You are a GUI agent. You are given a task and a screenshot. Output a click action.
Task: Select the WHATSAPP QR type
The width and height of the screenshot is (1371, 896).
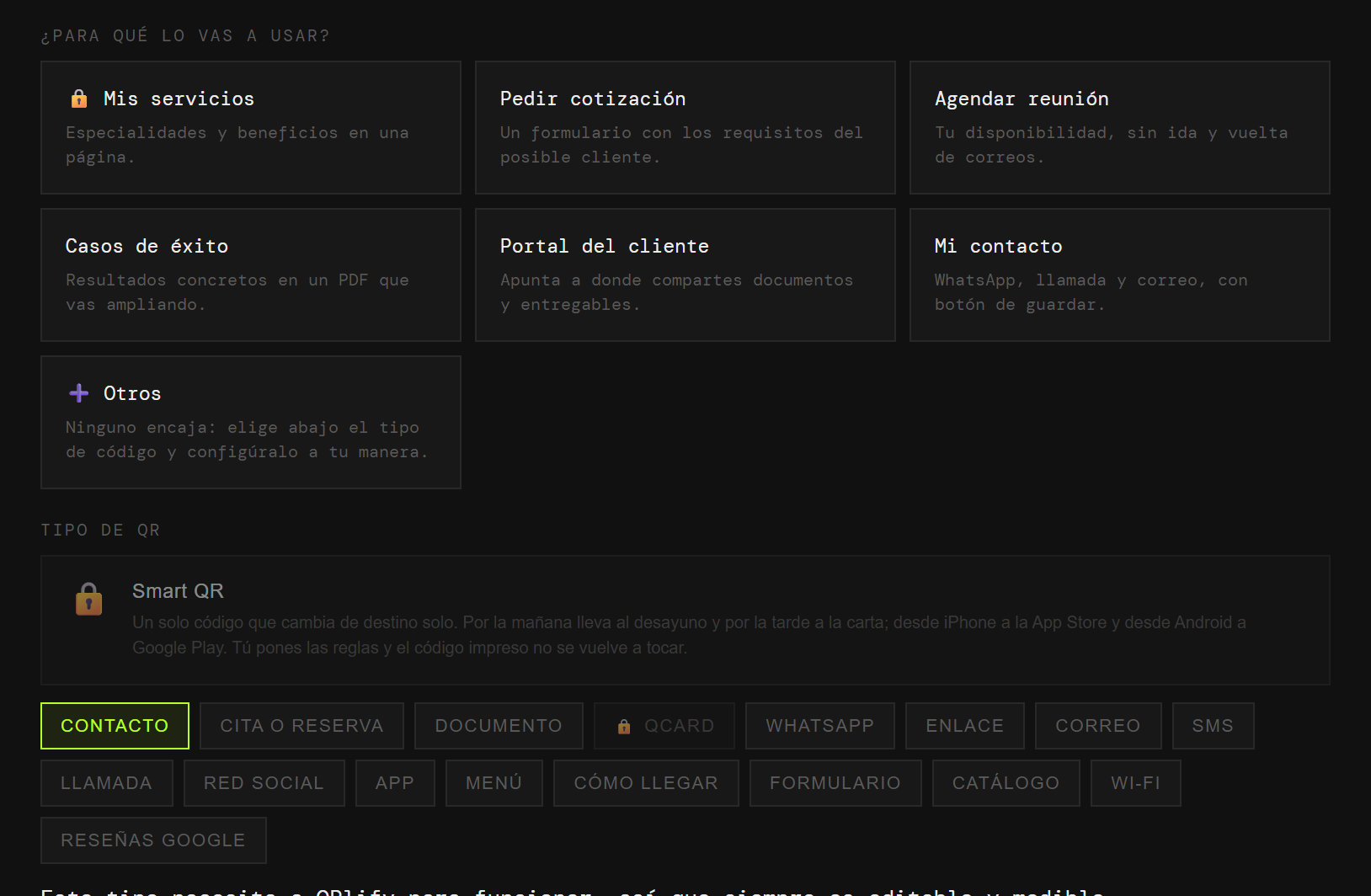point(820,726)
